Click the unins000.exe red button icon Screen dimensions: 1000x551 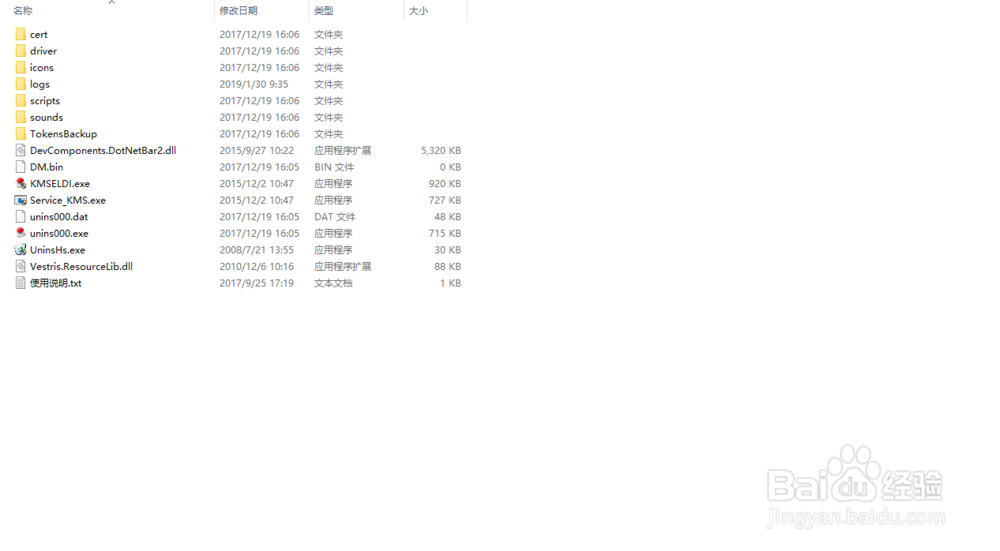point(20,233)
